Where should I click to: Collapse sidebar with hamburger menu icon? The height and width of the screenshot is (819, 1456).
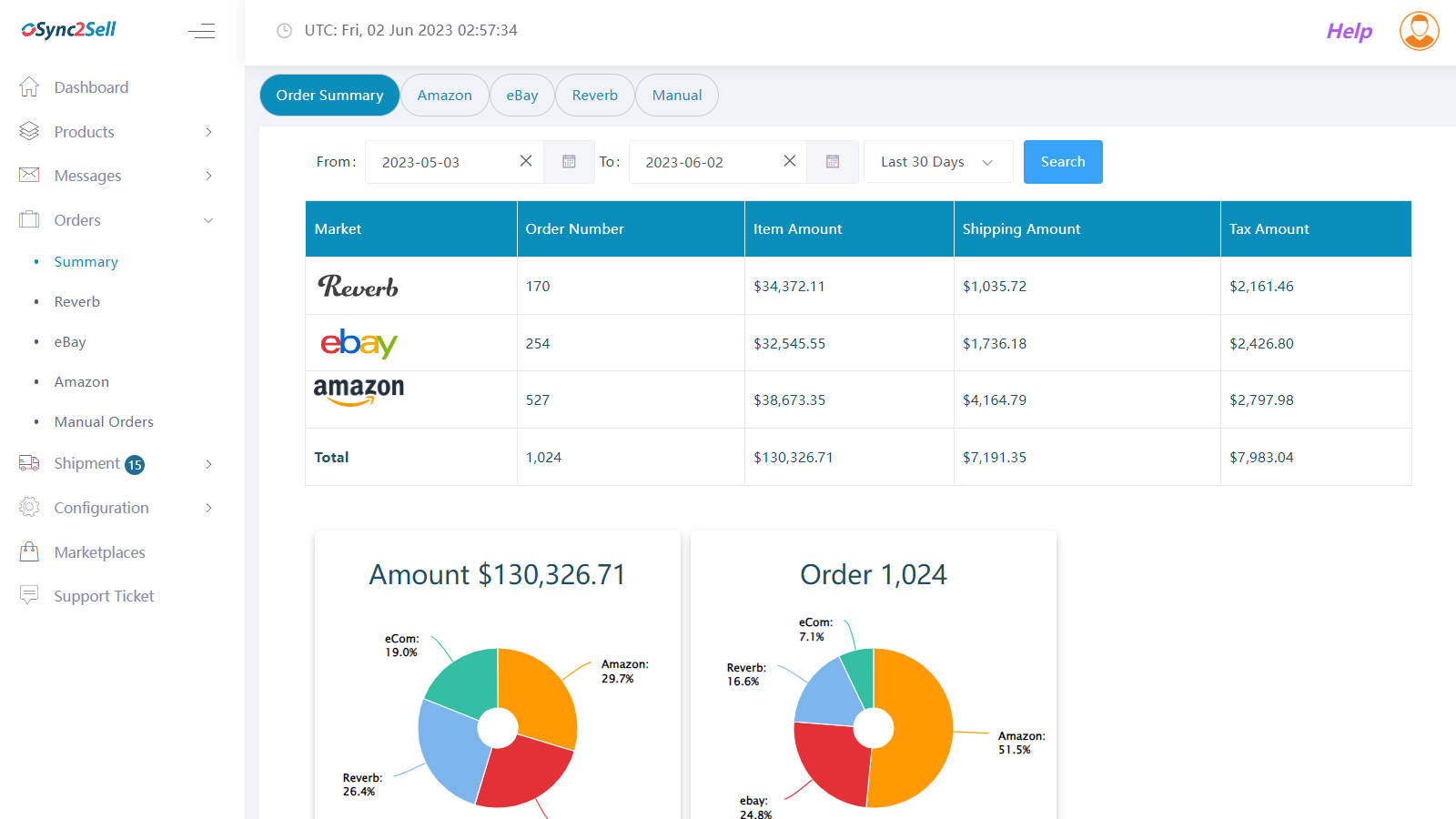click(201, 31)
